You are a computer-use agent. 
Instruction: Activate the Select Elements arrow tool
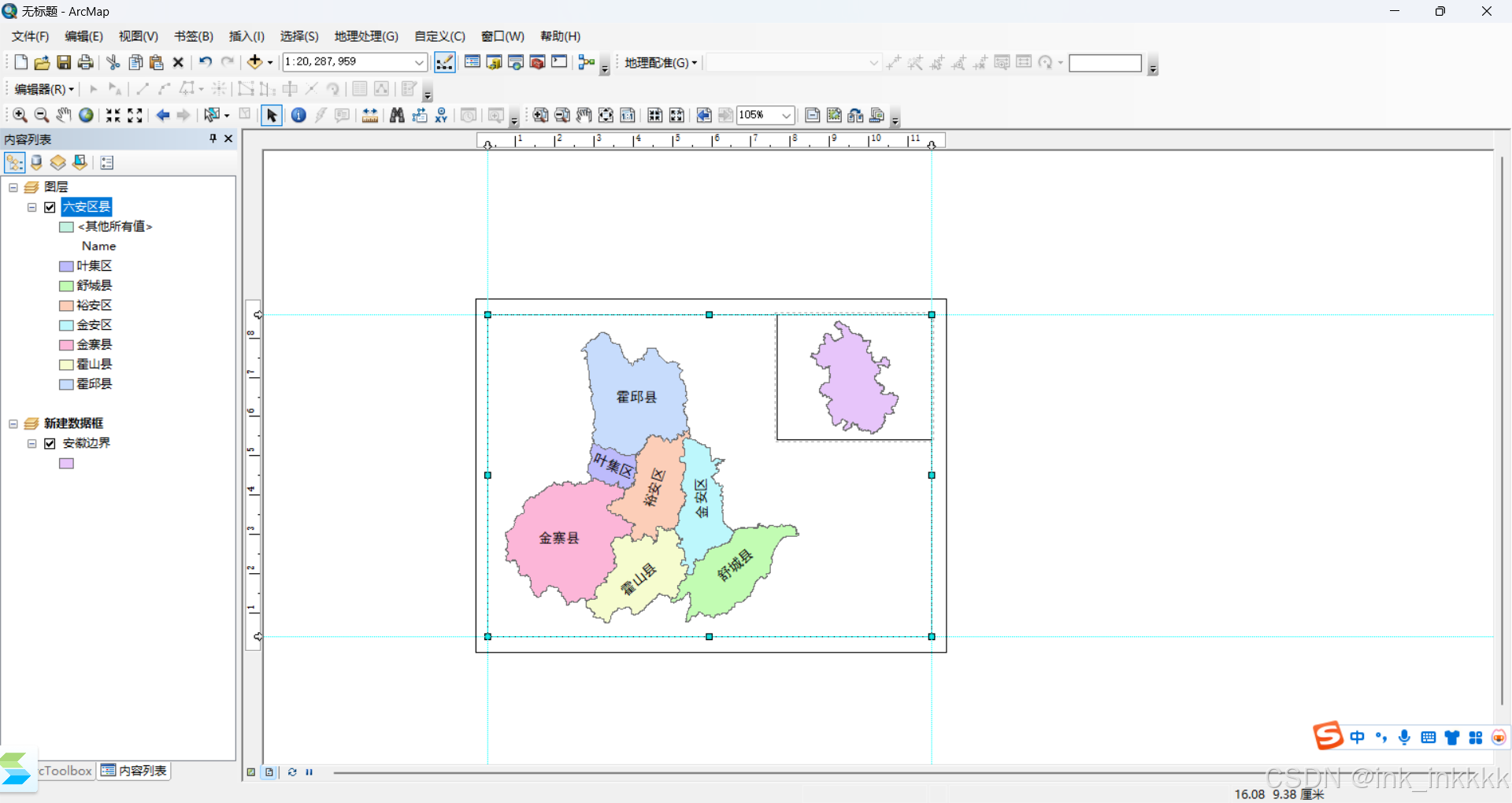pyautogui.click(x=272, y=116)
